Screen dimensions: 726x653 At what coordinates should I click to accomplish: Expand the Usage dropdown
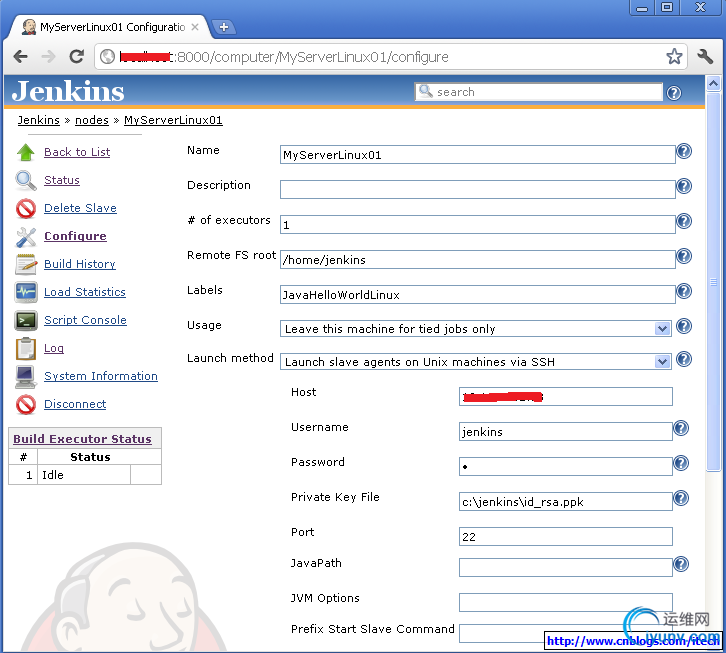click(662, 329)
